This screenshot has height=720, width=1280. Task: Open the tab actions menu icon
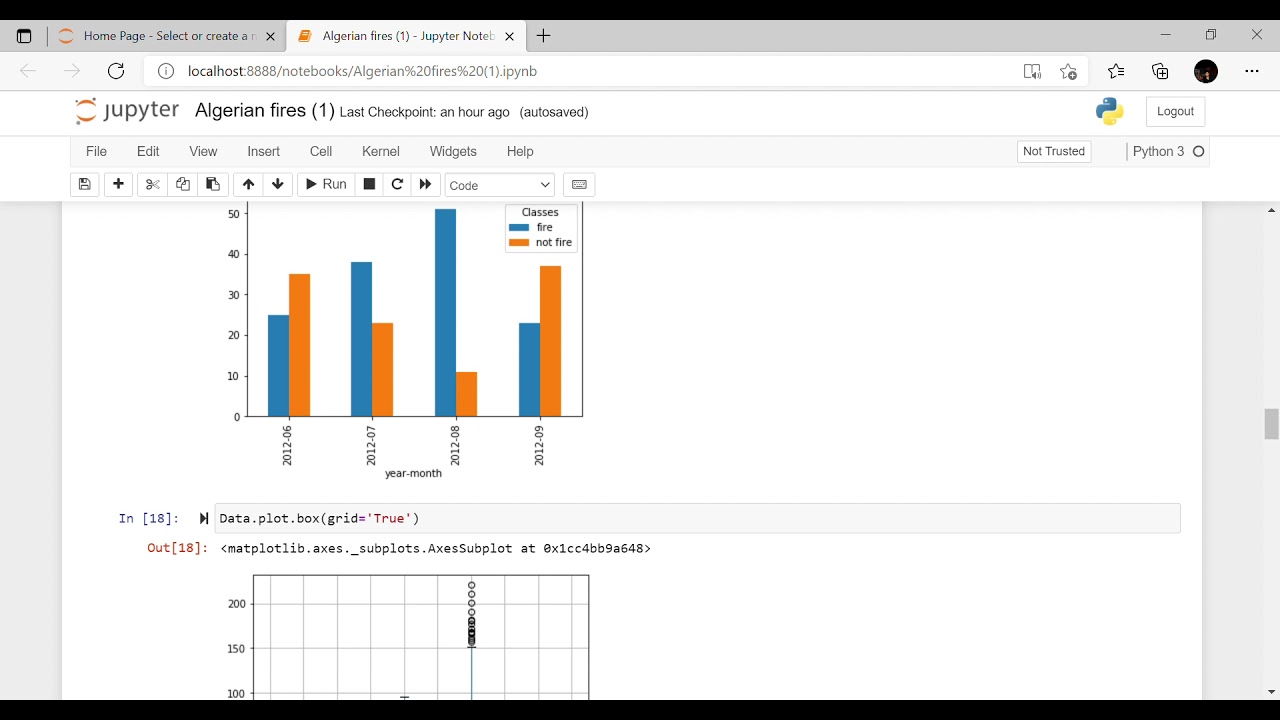[x=24, y=36]
